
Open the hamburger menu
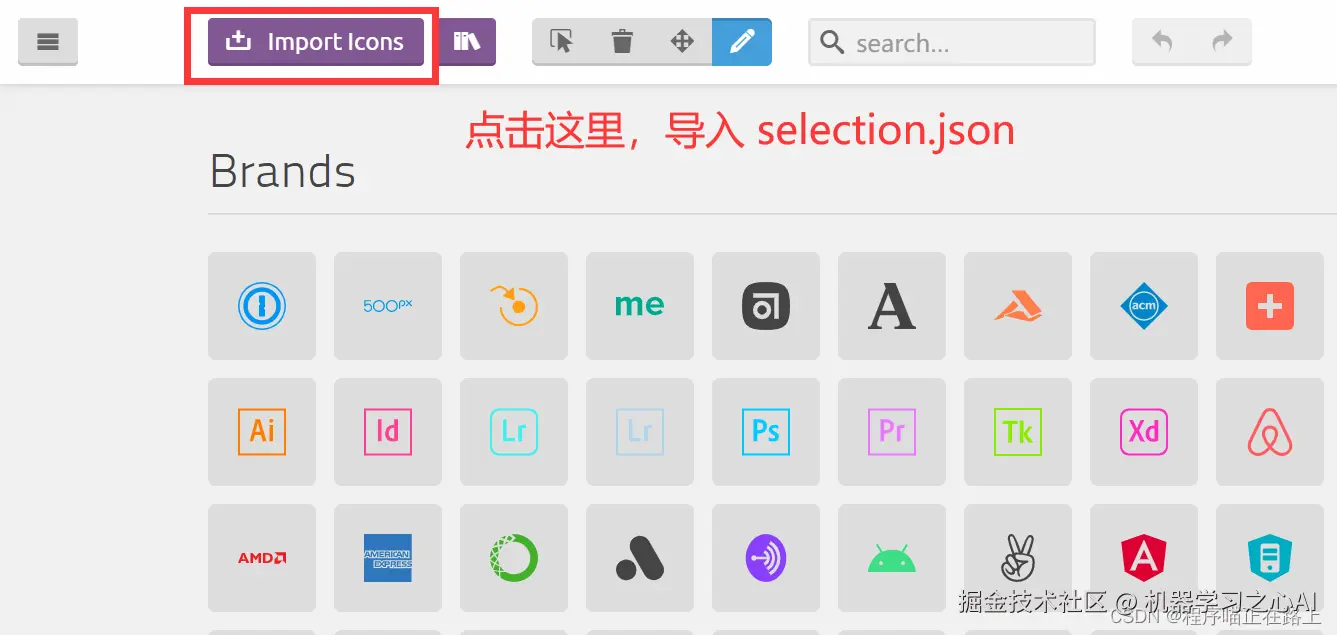coord(47,42)
